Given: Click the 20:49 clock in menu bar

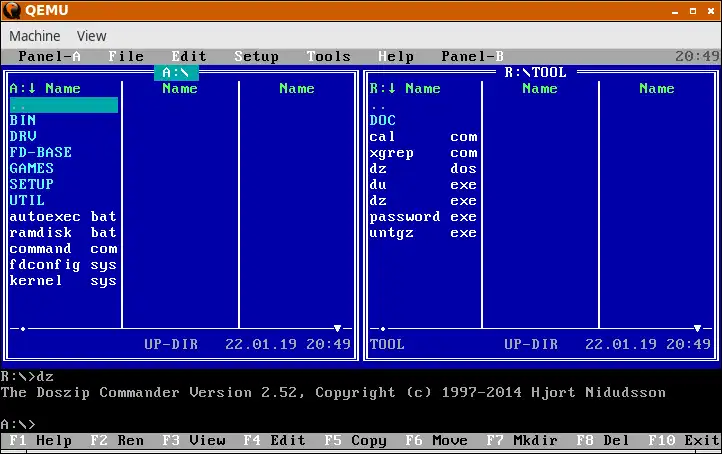Looking at the screenshot, I should pos(697,56).
